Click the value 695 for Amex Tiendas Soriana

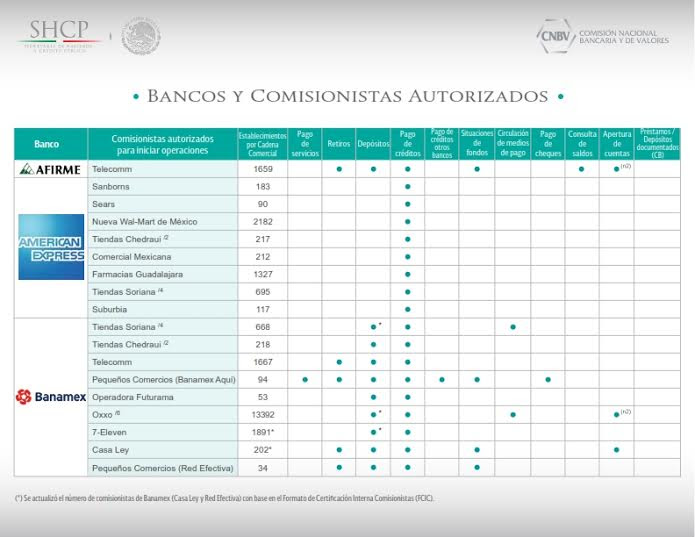[263, 292]
